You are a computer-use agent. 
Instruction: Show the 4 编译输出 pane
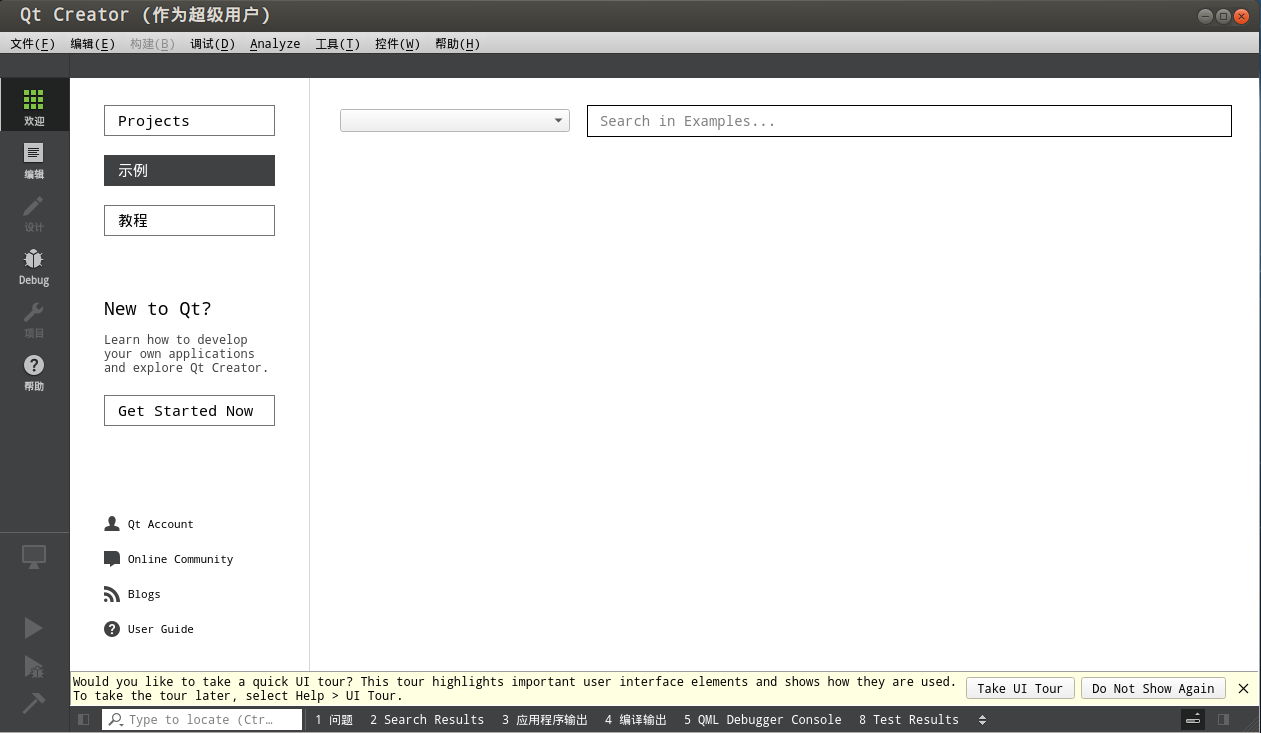pos(636,720)
